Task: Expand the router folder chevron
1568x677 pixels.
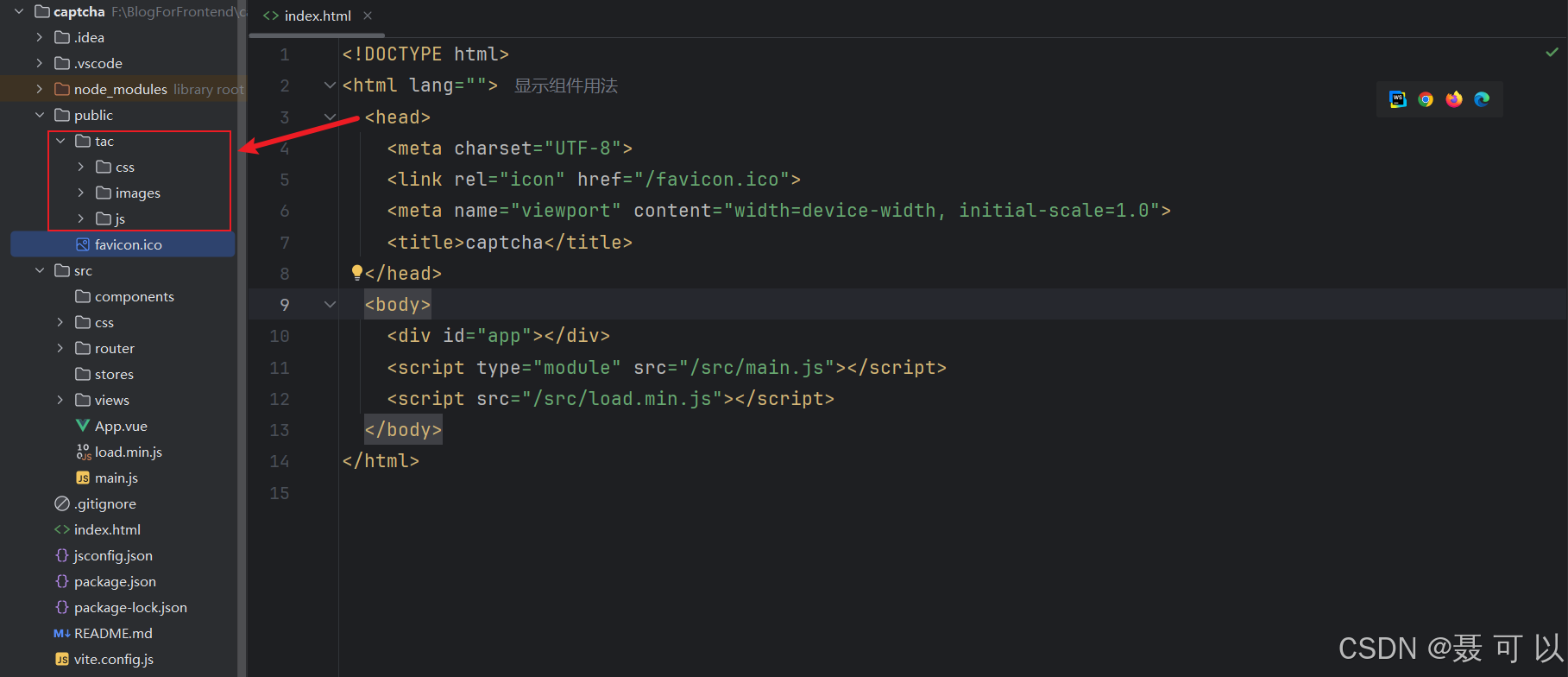Action: [x=60, y=348]
